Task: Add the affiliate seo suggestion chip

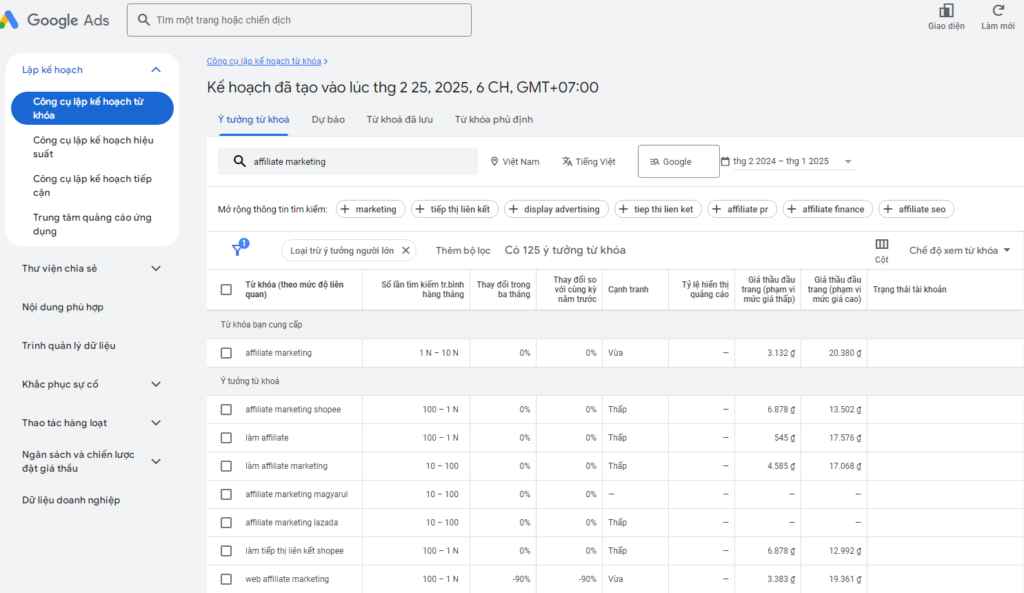Action: 916,209
